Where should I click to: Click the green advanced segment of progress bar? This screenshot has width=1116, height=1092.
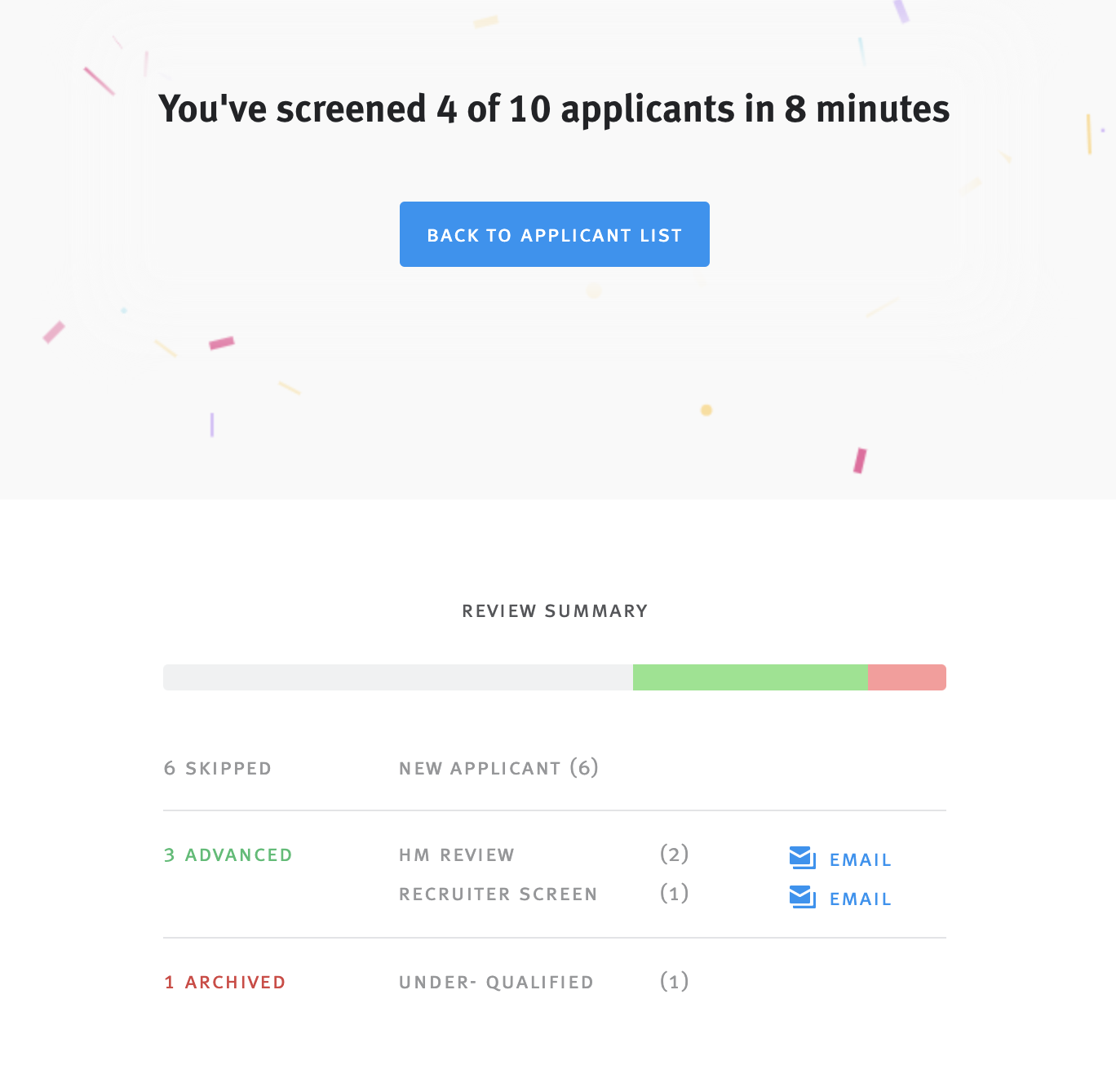[x=749, y=677]
